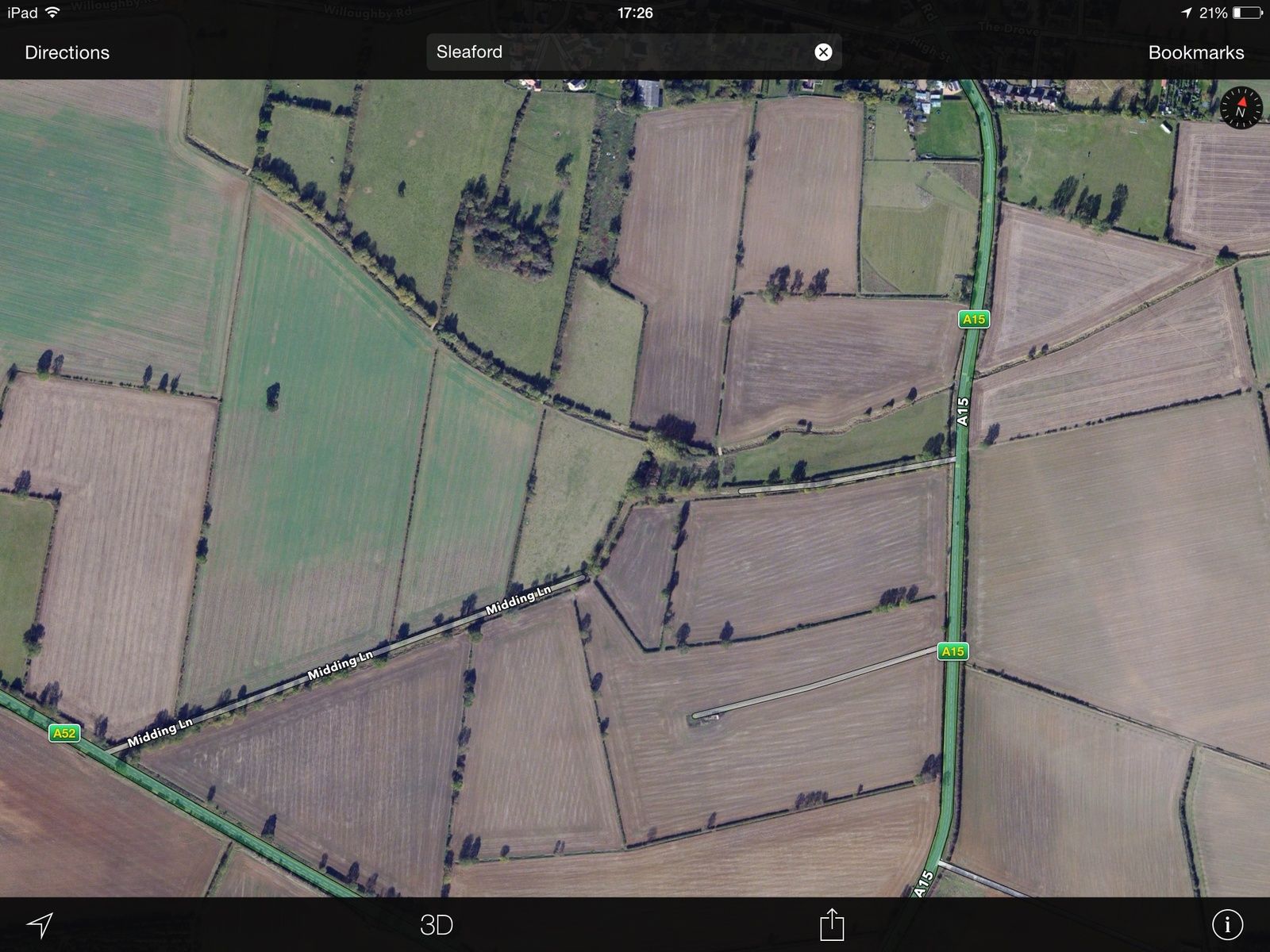Tap the location services arrow in status bar

pos(1187,13)
